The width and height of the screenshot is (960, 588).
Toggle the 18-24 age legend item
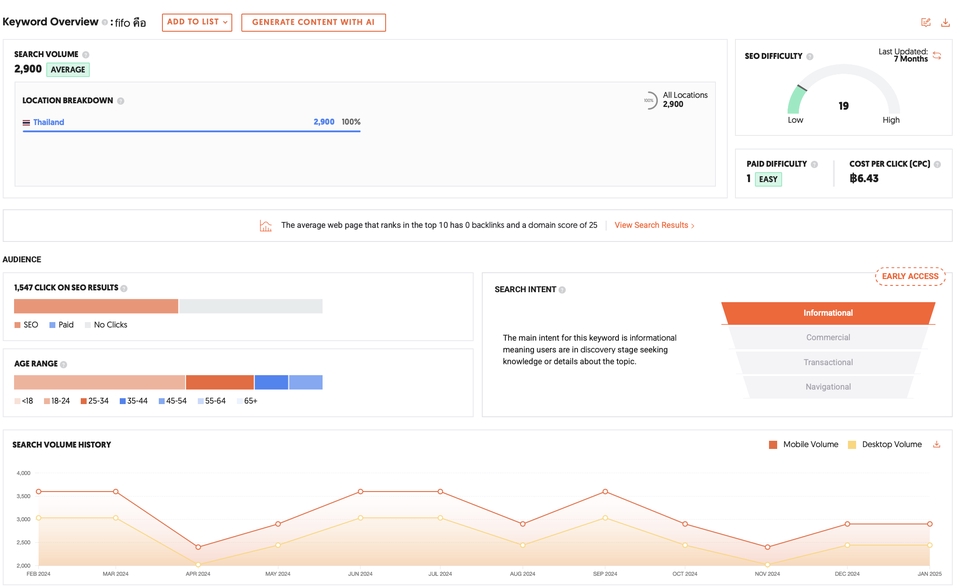click(x=57, y=401)
